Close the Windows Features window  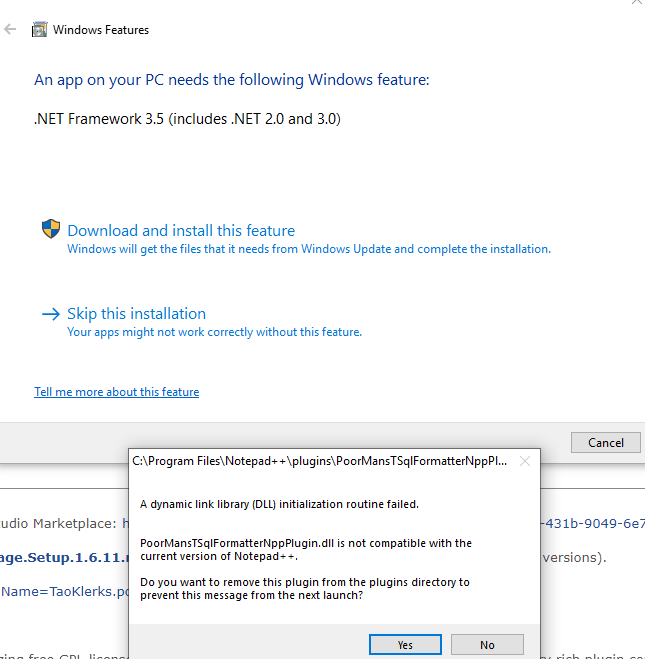click(x=637, y=2)
